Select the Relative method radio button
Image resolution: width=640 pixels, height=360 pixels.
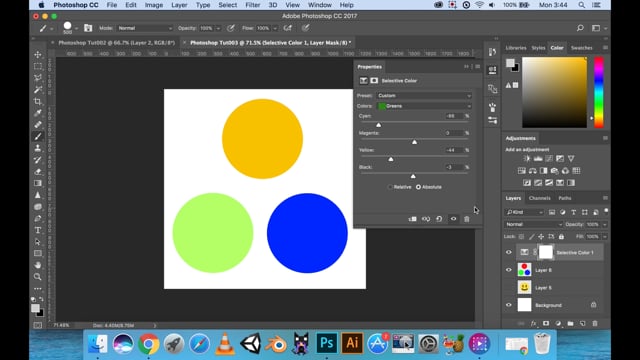click(390, 187)
